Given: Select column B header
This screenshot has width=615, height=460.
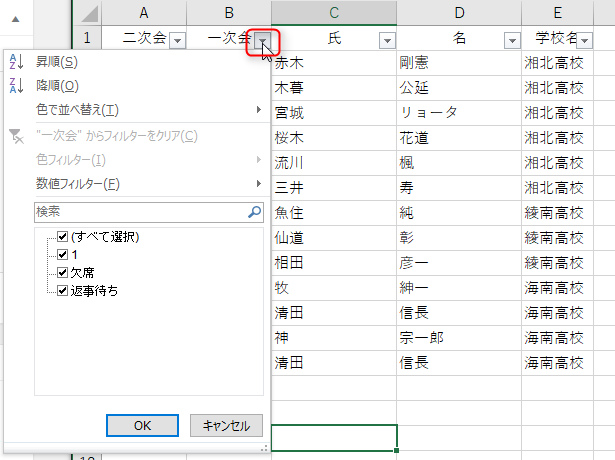Looking at the screenshot, I should pyautogui.click(x=229, y=13).
